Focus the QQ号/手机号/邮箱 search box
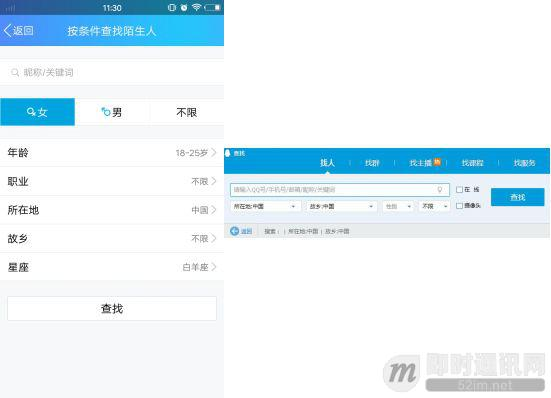Viewport: 551px width, 398px height. [x=340, y=190]
